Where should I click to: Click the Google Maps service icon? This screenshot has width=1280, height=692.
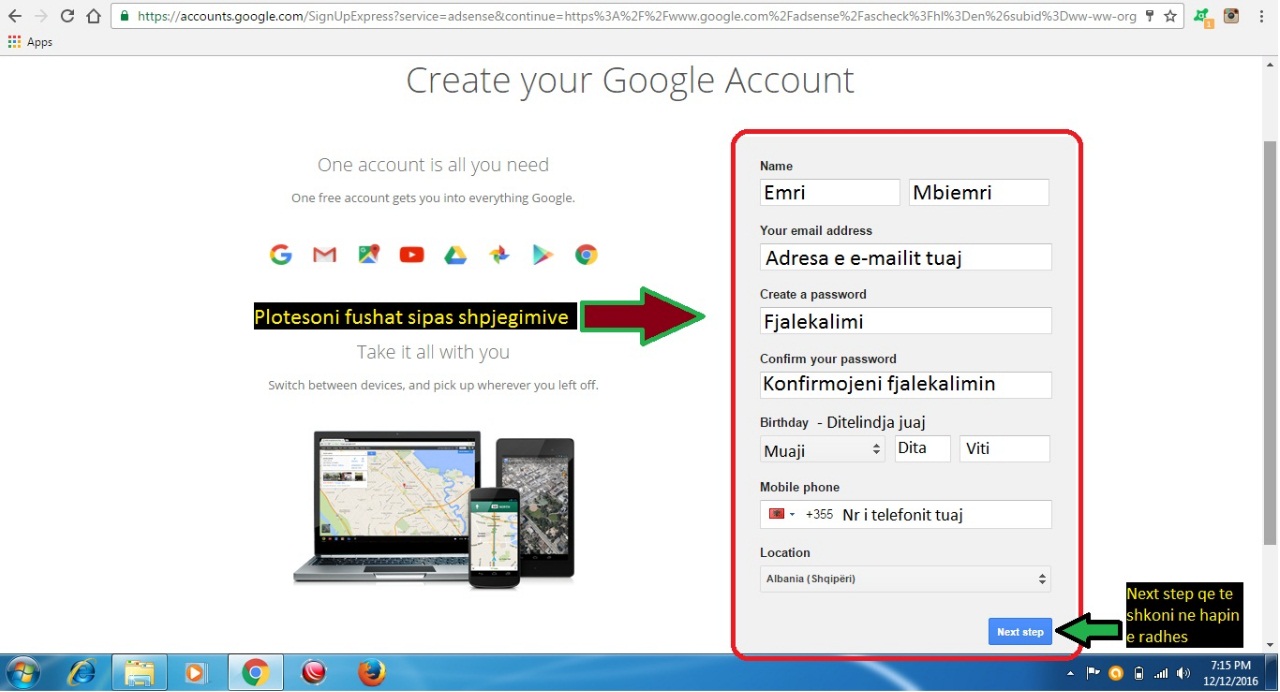pyautogui.click(x=369, y=254)
